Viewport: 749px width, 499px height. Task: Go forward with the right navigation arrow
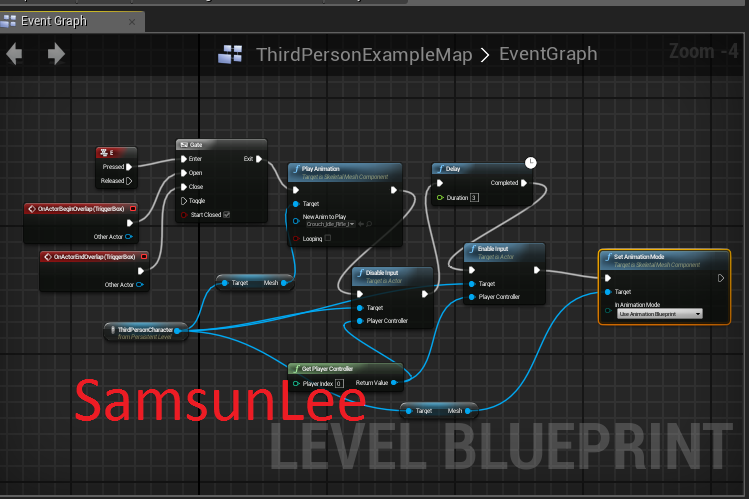pyautogui.click(x=56, y=53)
